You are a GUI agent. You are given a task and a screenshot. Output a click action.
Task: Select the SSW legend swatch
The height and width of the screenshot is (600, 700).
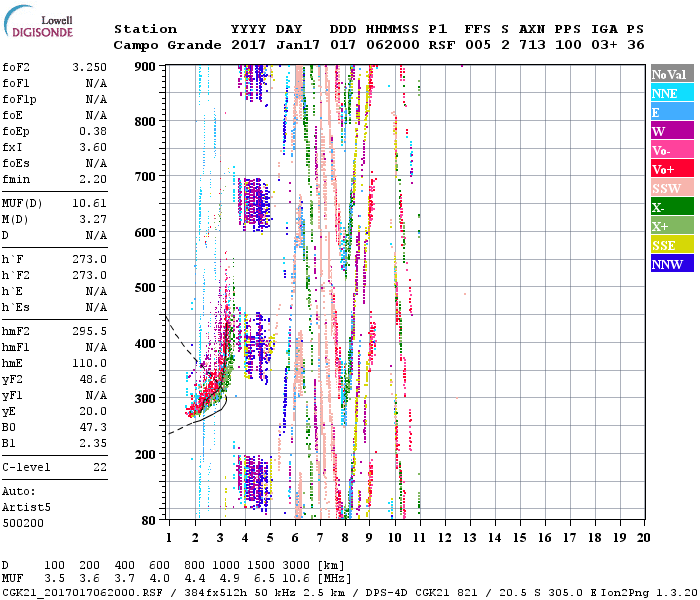671,188
